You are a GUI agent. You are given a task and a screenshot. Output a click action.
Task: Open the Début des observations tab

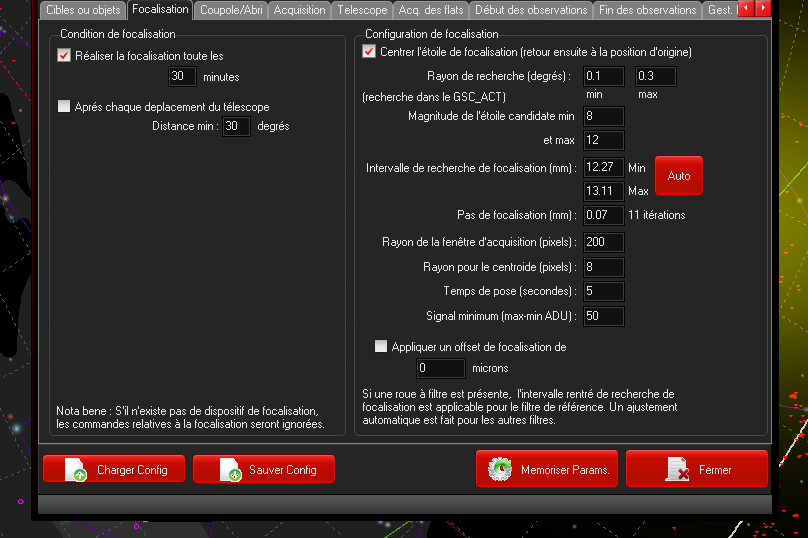(531, 10)
